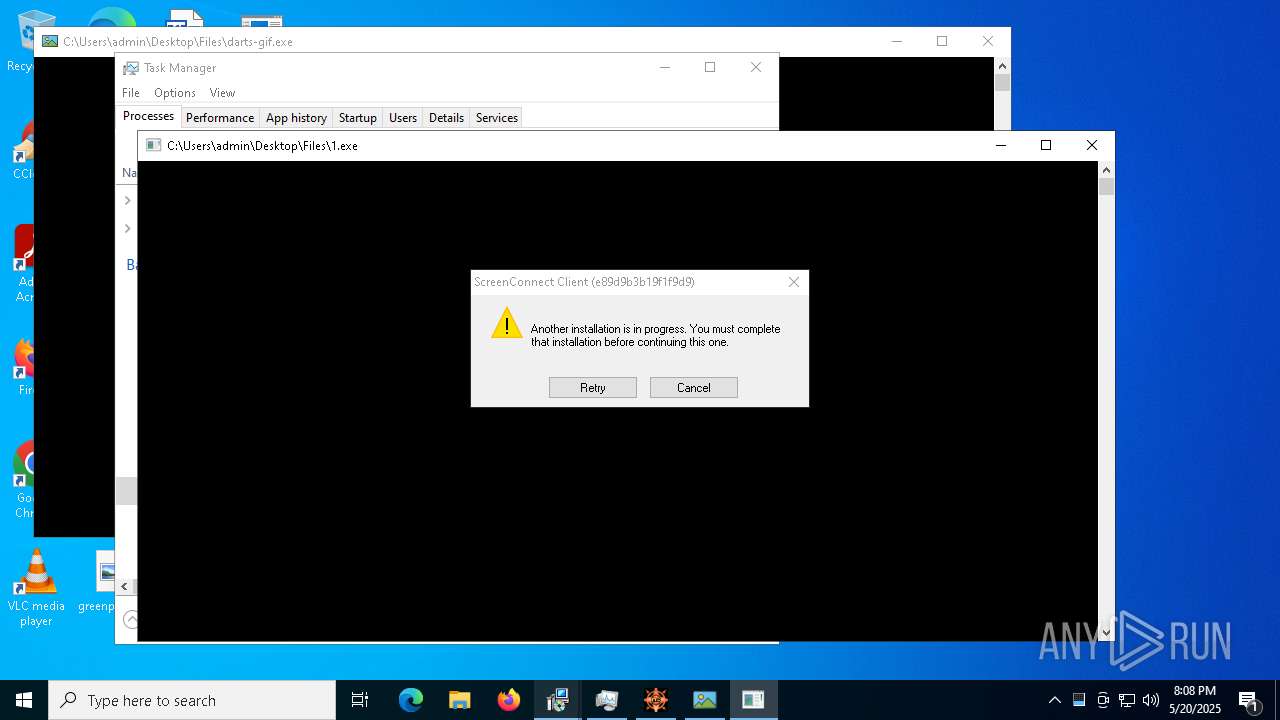
Task: Open the Recycle Bin desktop icon
Action: click(x=20, y=40)
